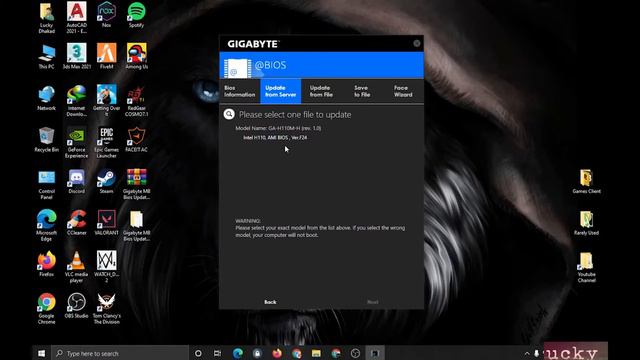The height and width of the screenshot is (360, 640).
Task: Click the @BIOS chip logo icon
Action: tap(238, 68)
